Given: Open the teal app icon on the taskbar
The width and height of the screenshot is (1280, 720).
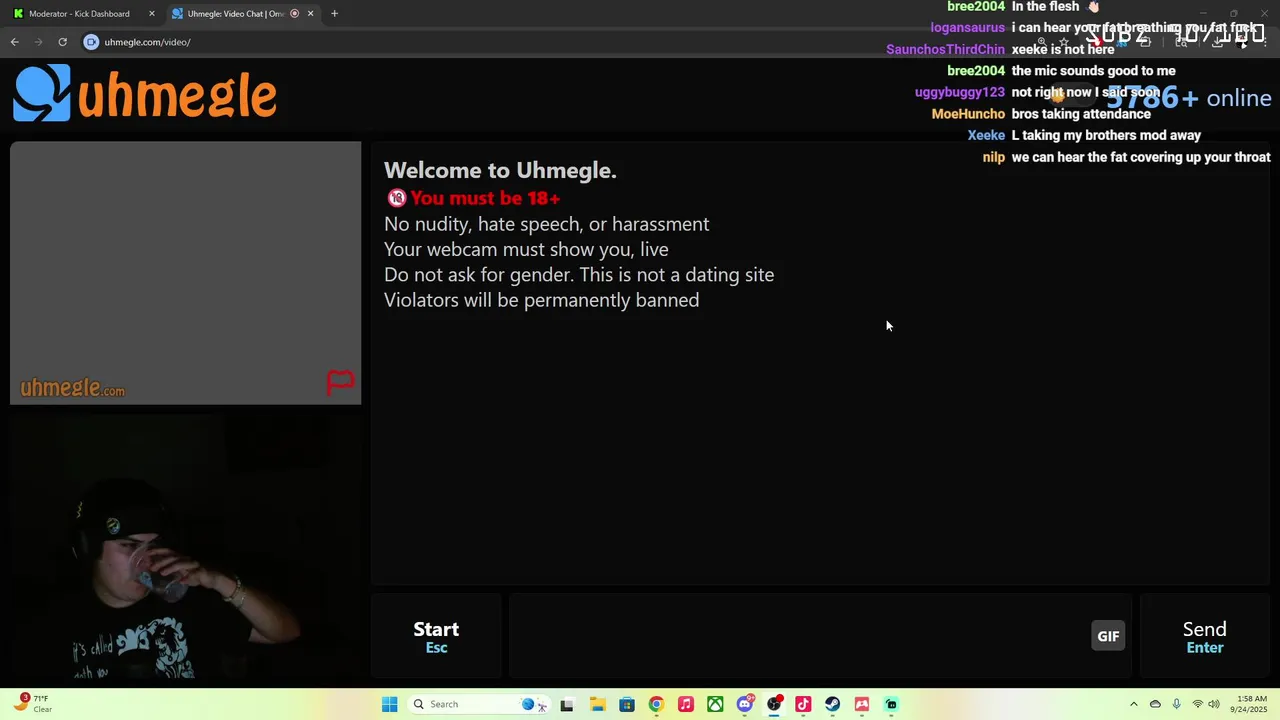Looking at the screenshot, I should pos(891,704).
